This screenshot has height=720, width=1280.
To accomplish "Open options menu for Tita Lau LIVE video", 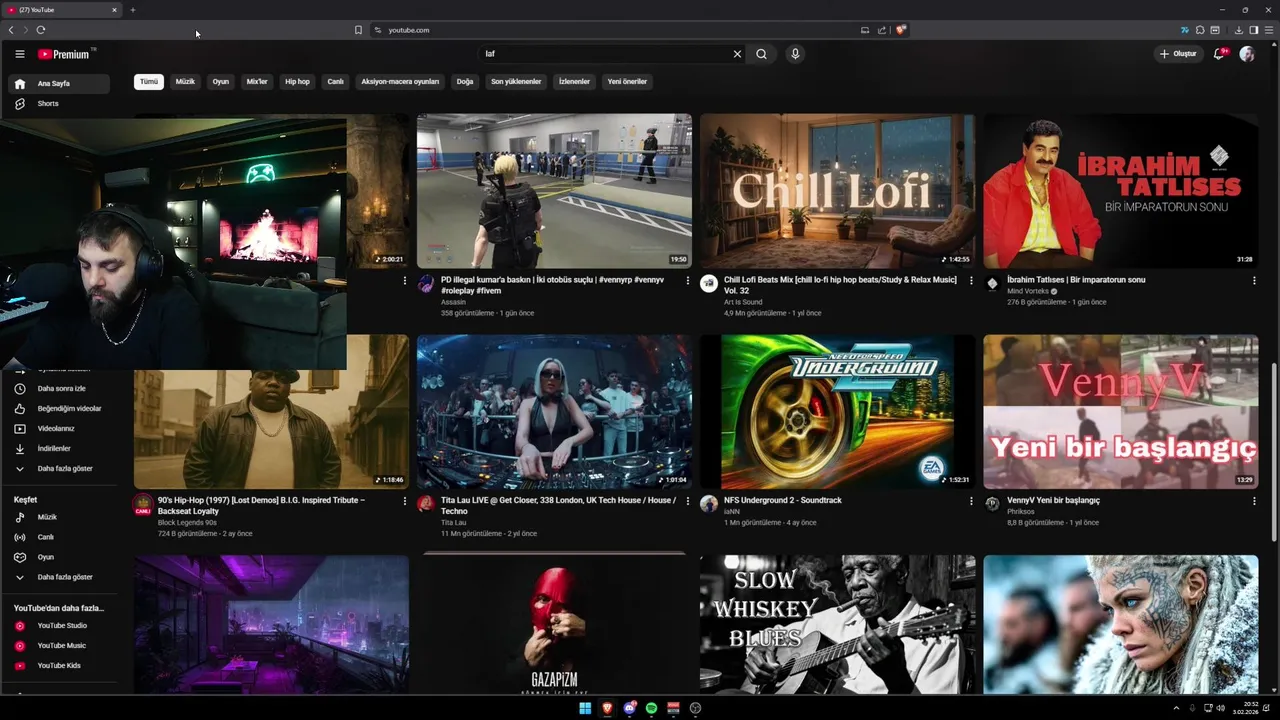I will [x=688, y=501].
